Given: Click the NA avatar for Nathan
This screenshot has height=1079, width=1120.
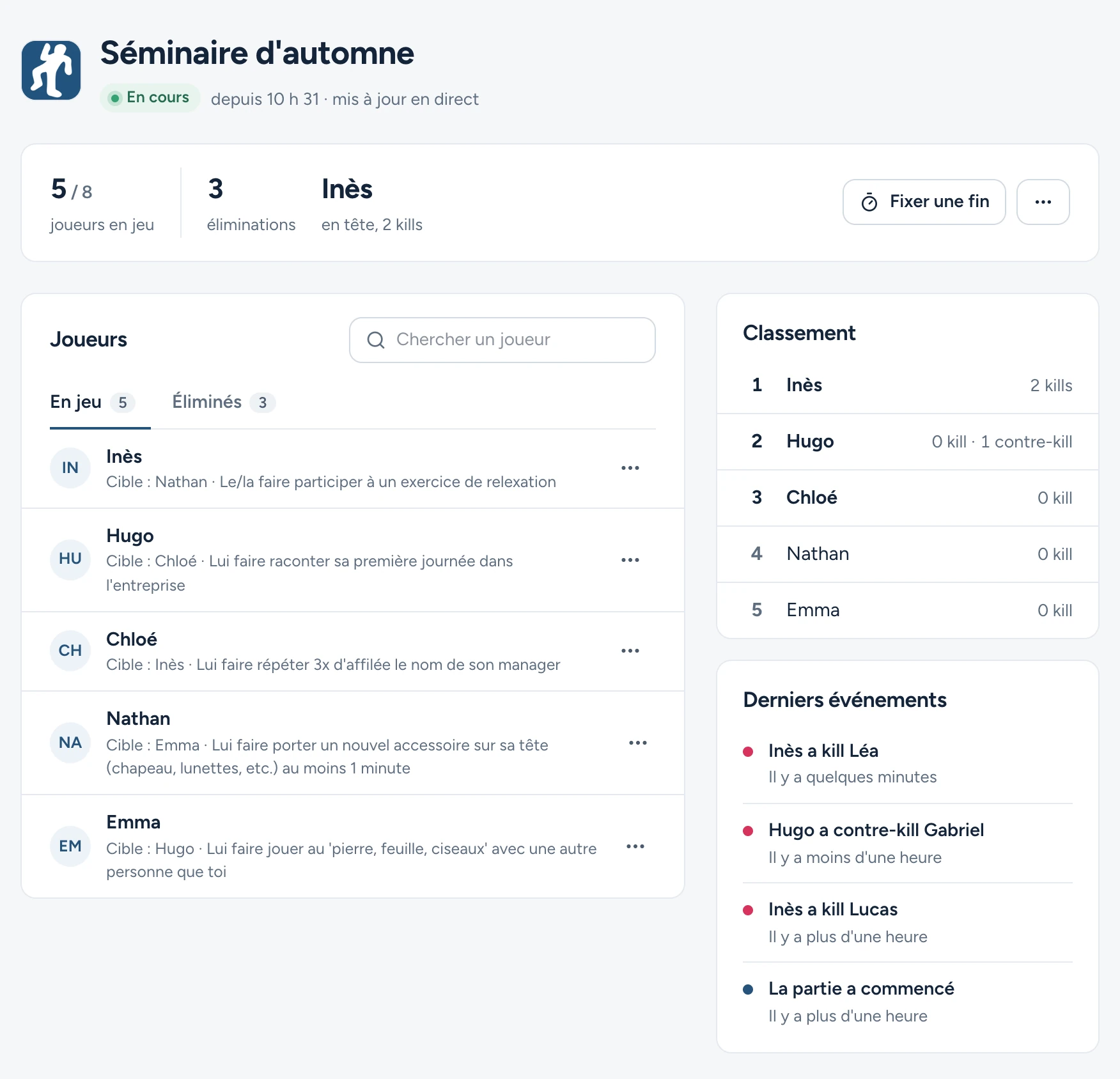Looking at the screenshot, I should tap(70, 743).
